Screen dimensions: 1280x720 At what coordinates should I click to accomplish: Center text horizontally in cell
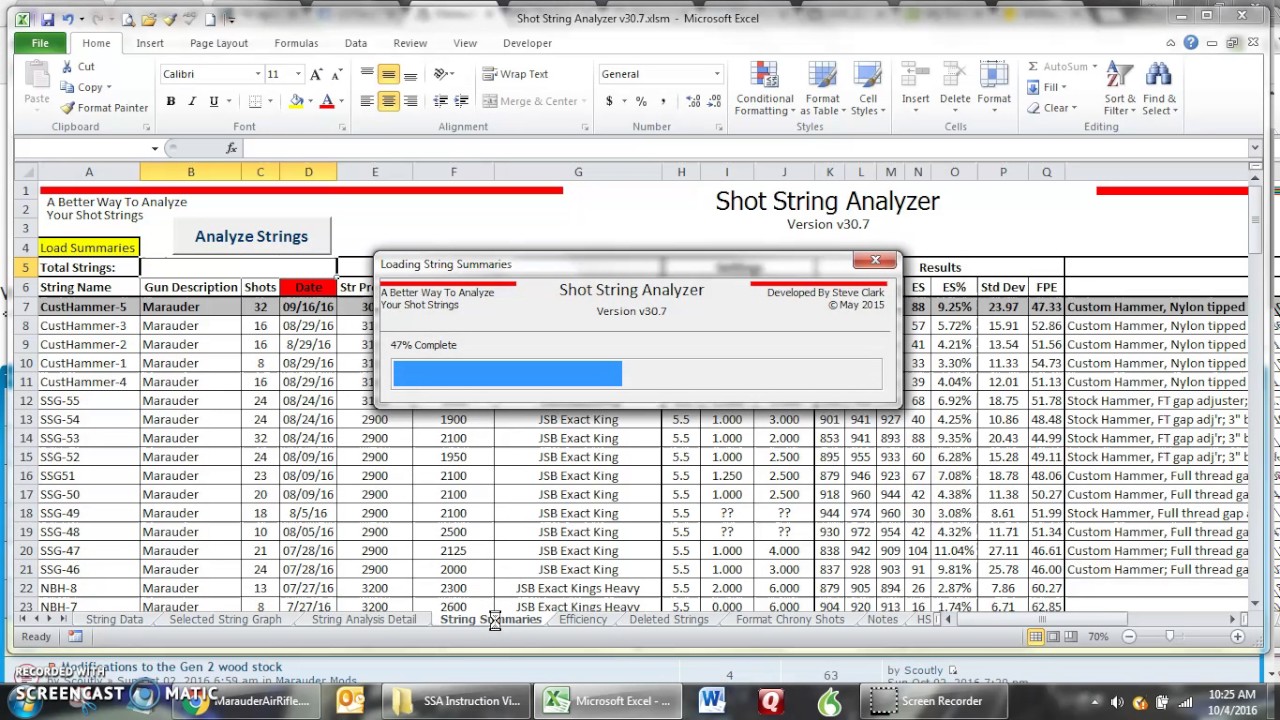click(388, 101)
